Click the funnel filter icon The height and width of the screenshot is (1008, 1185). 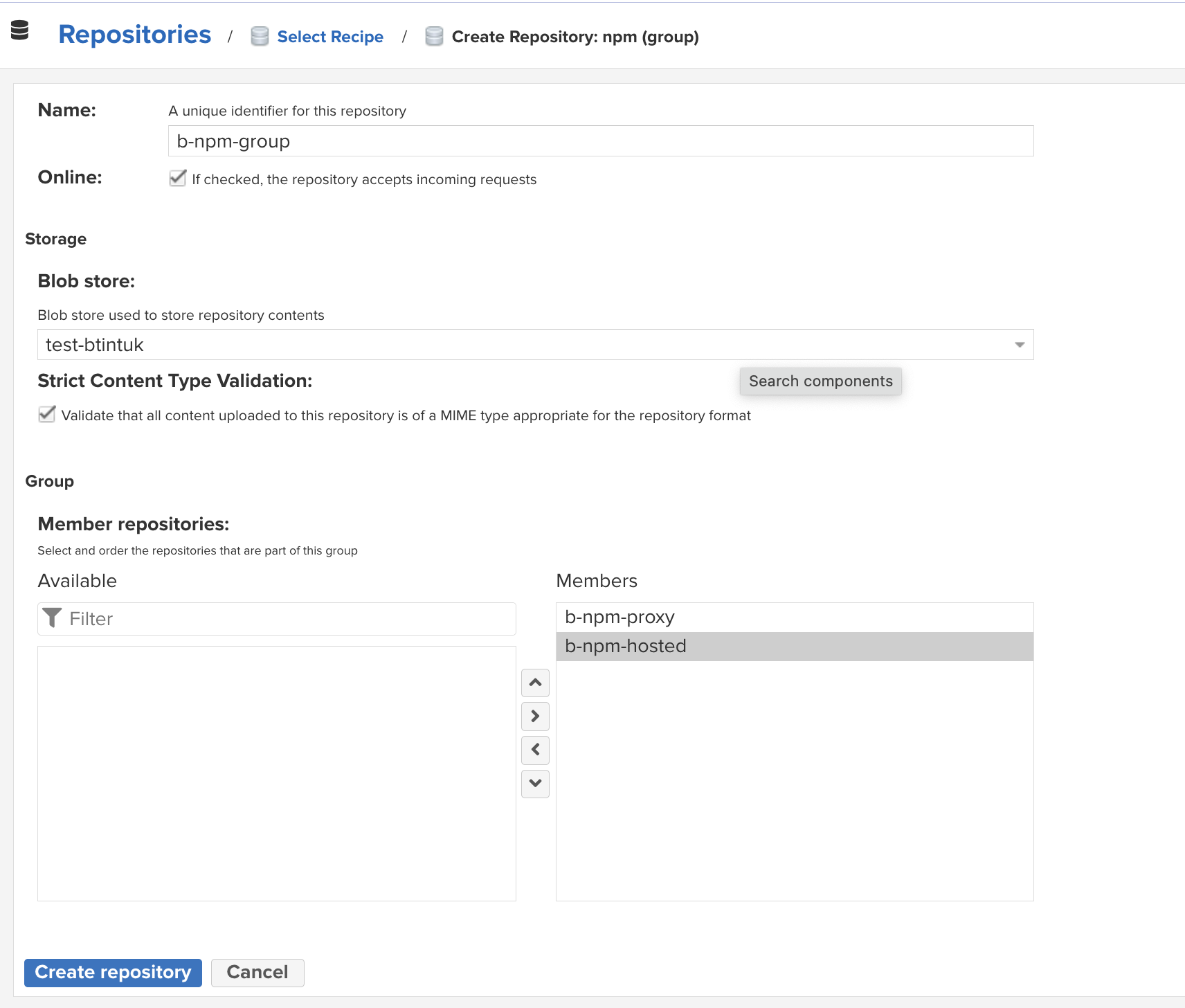pyautogui.click(x=52, y=618)
